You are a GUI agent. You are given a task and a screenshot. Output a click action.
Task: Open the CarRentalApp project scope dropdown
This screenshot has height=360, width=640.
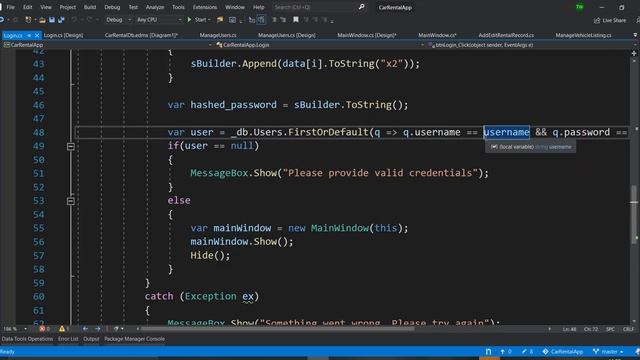coord(108,45)
